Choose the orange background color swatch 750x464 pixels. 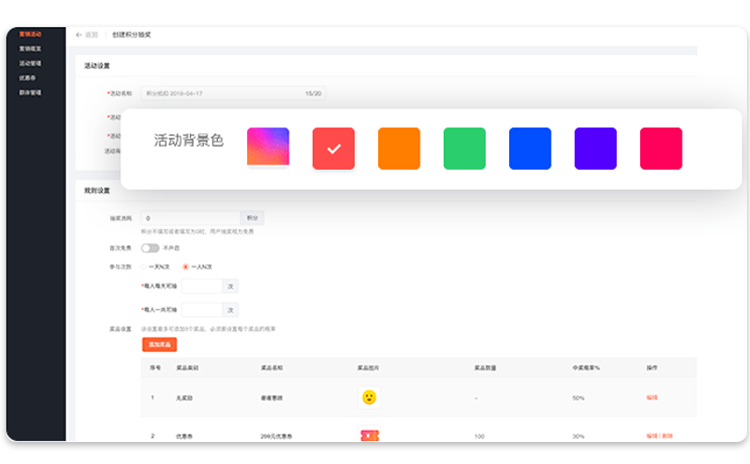[x=399, y=149]
